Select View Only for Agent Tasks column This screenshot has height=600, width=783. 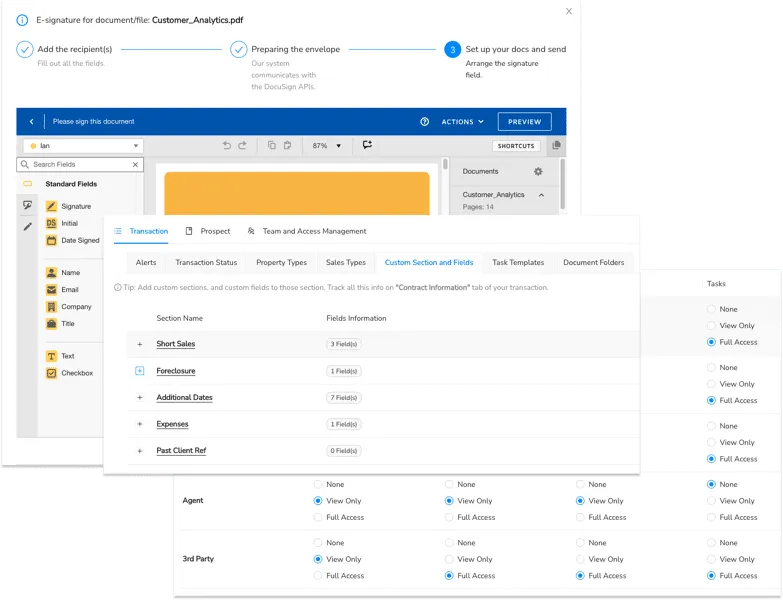pyautogui.click(x=712, y=501)
